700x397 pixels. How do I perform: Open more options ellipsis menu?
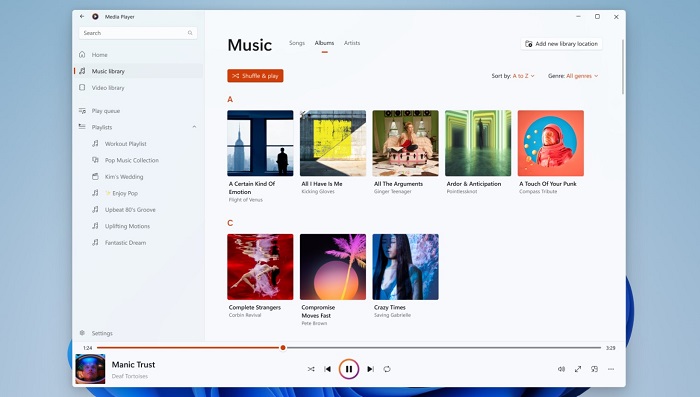pos(611,369)
